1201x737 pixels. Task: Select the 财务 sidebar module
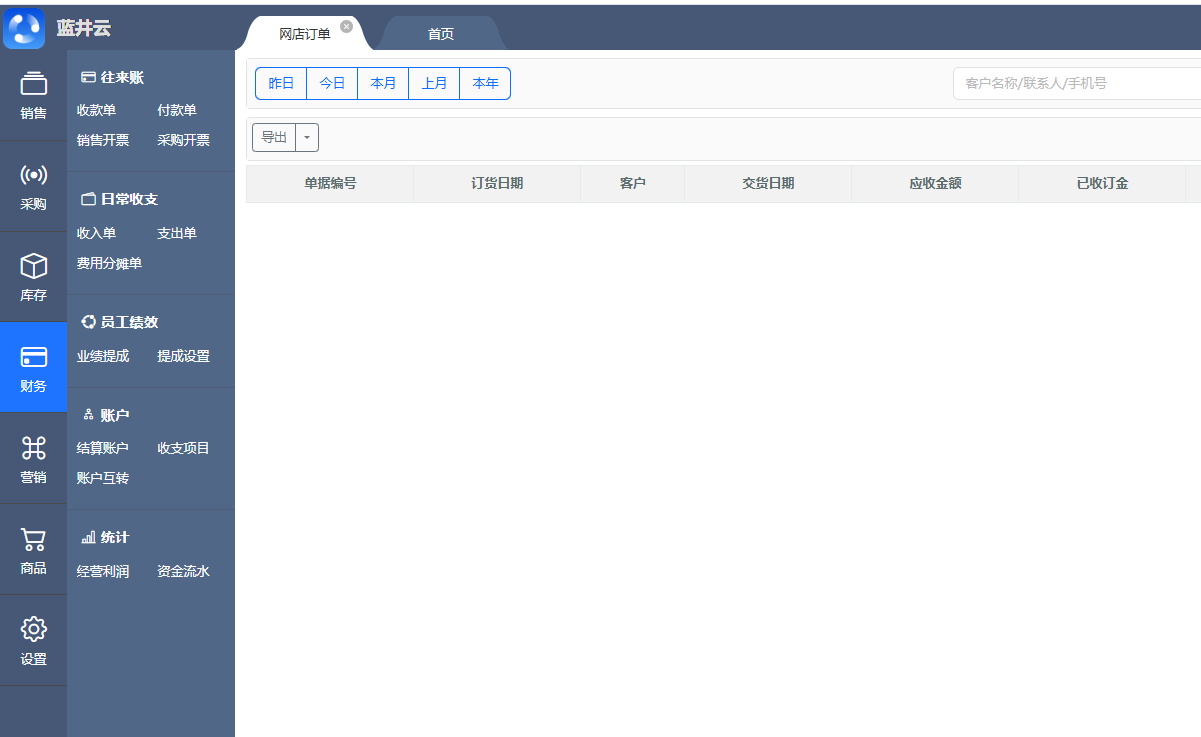[33, 367]
